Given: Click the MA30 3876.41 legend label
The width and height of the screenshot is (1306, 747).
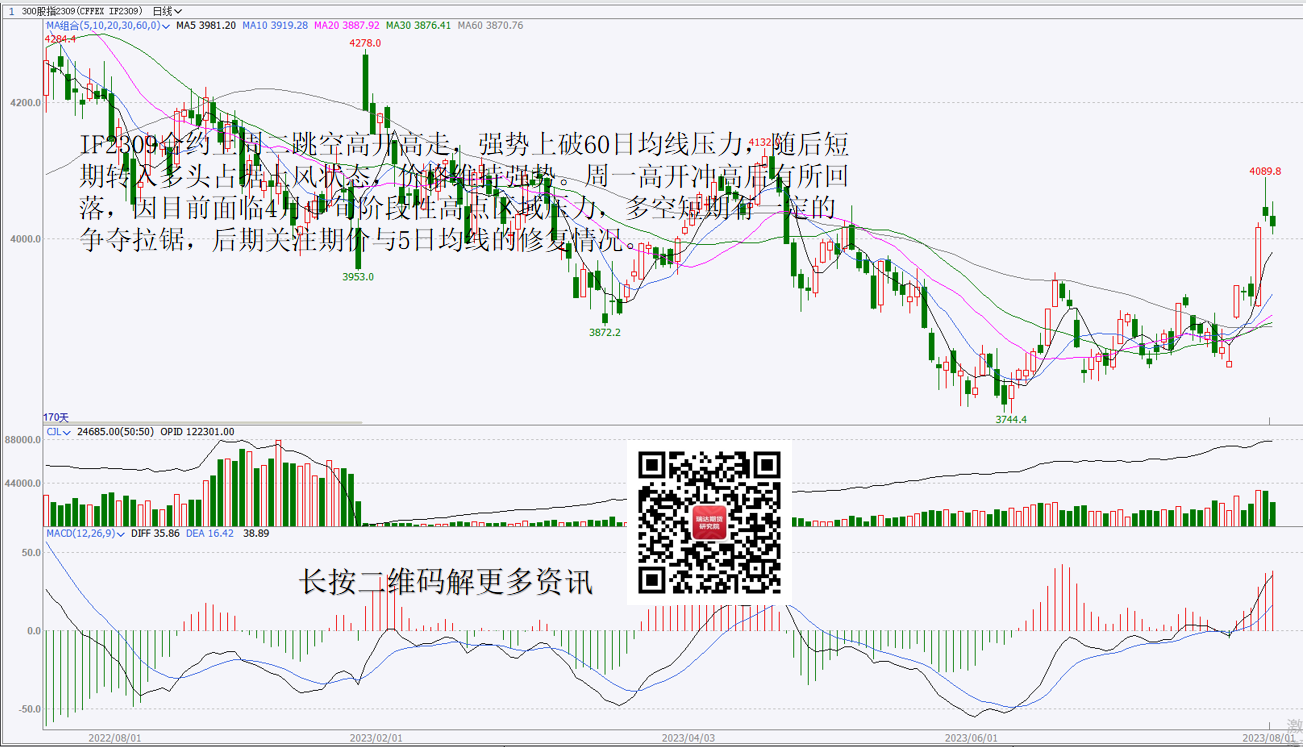Looking at the screenshot, I should [x=418, y=26].
